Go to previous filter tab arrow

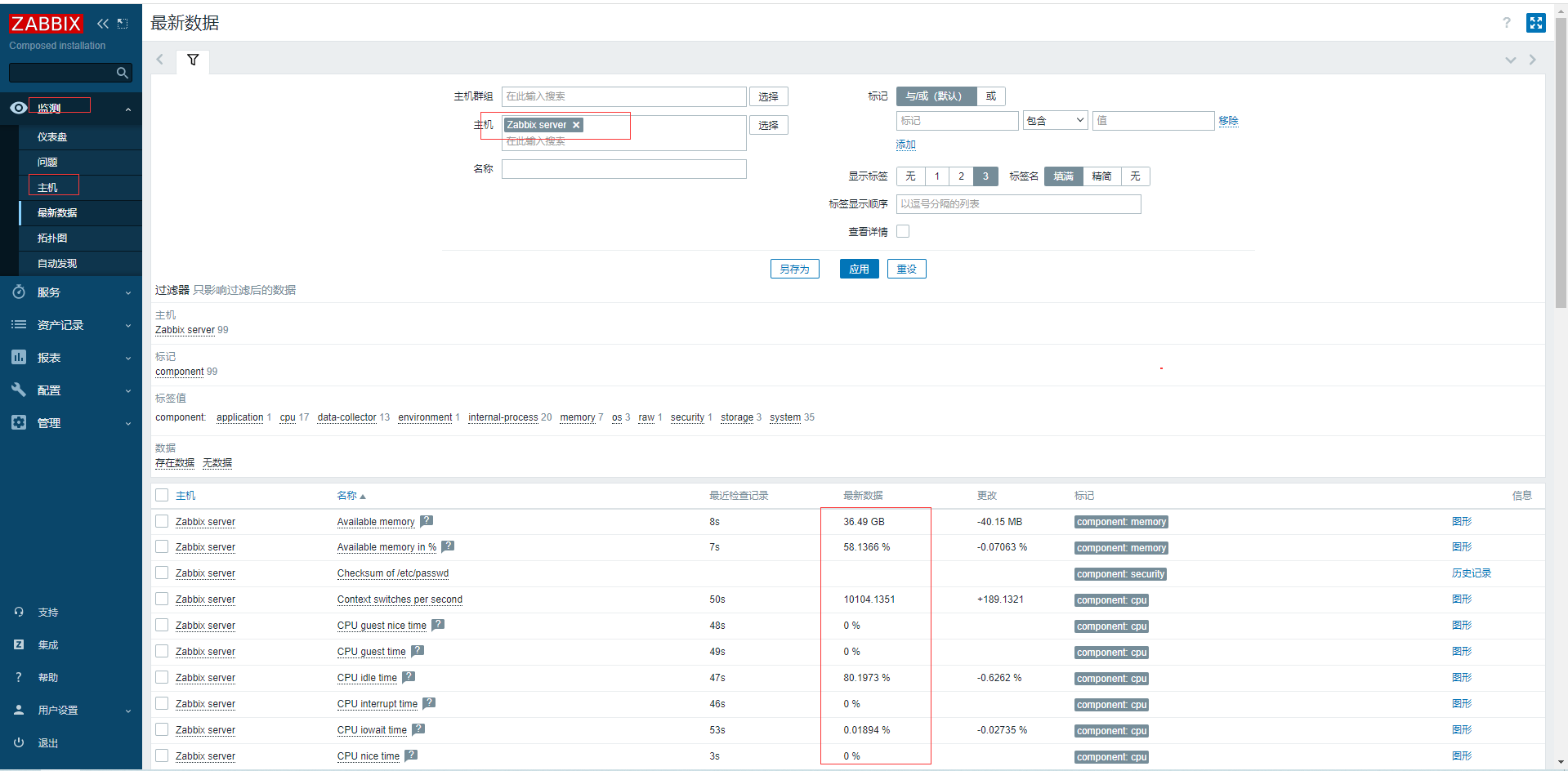[160, 60]
